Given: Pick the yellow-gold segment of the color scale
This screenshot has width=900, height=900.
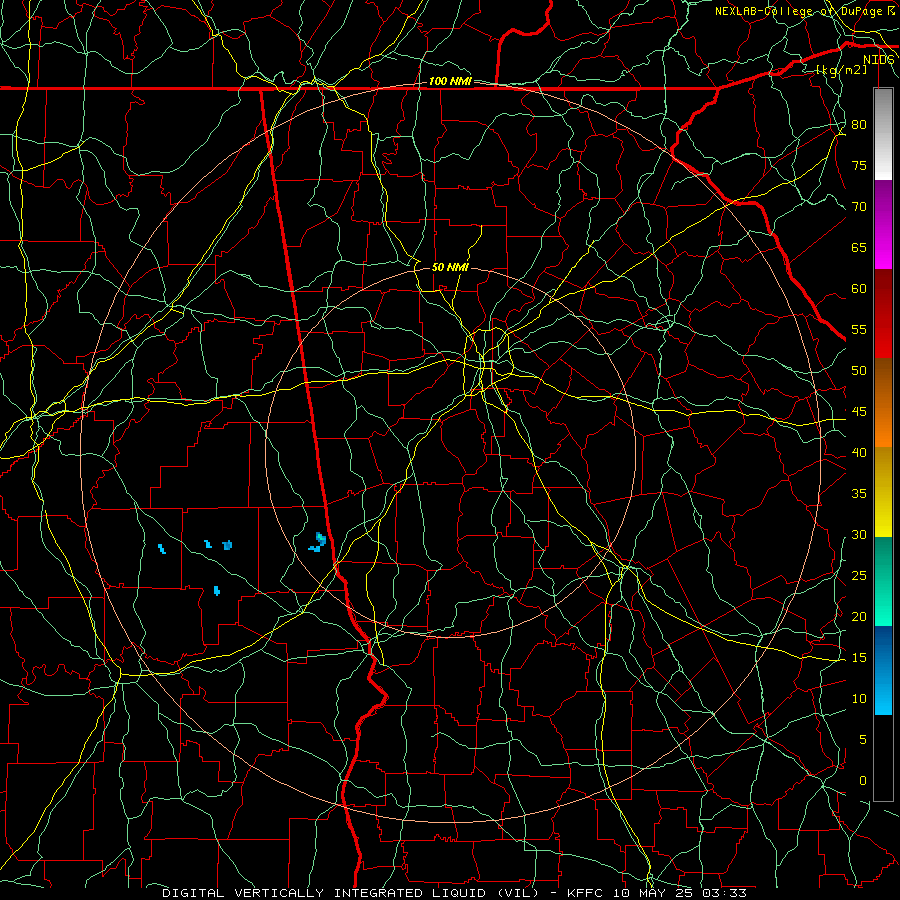Looking at the screenshot, I should pos(883,492).
